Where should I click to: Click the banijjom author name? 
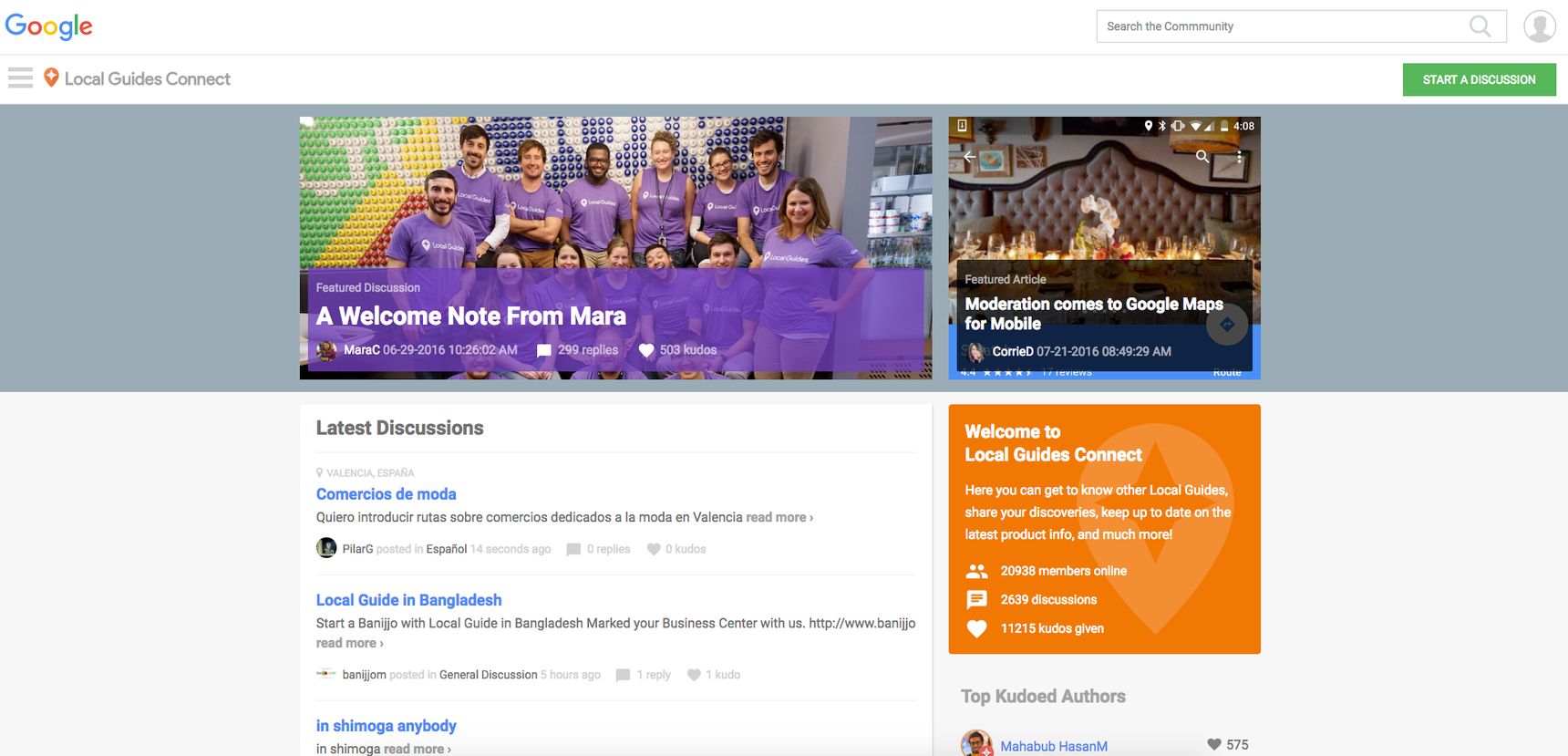coord(365,675)
